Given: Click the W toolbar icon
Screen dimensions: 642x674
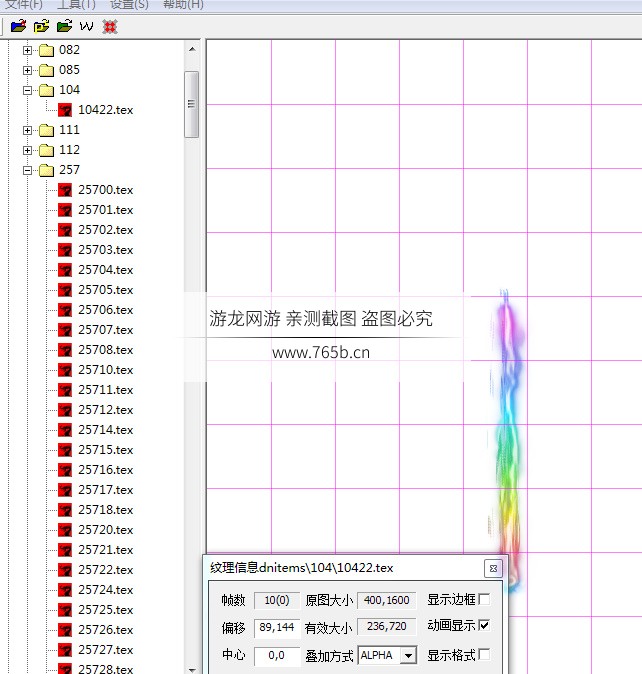Looking at the screenshot, I should click(x=86, y=27).
